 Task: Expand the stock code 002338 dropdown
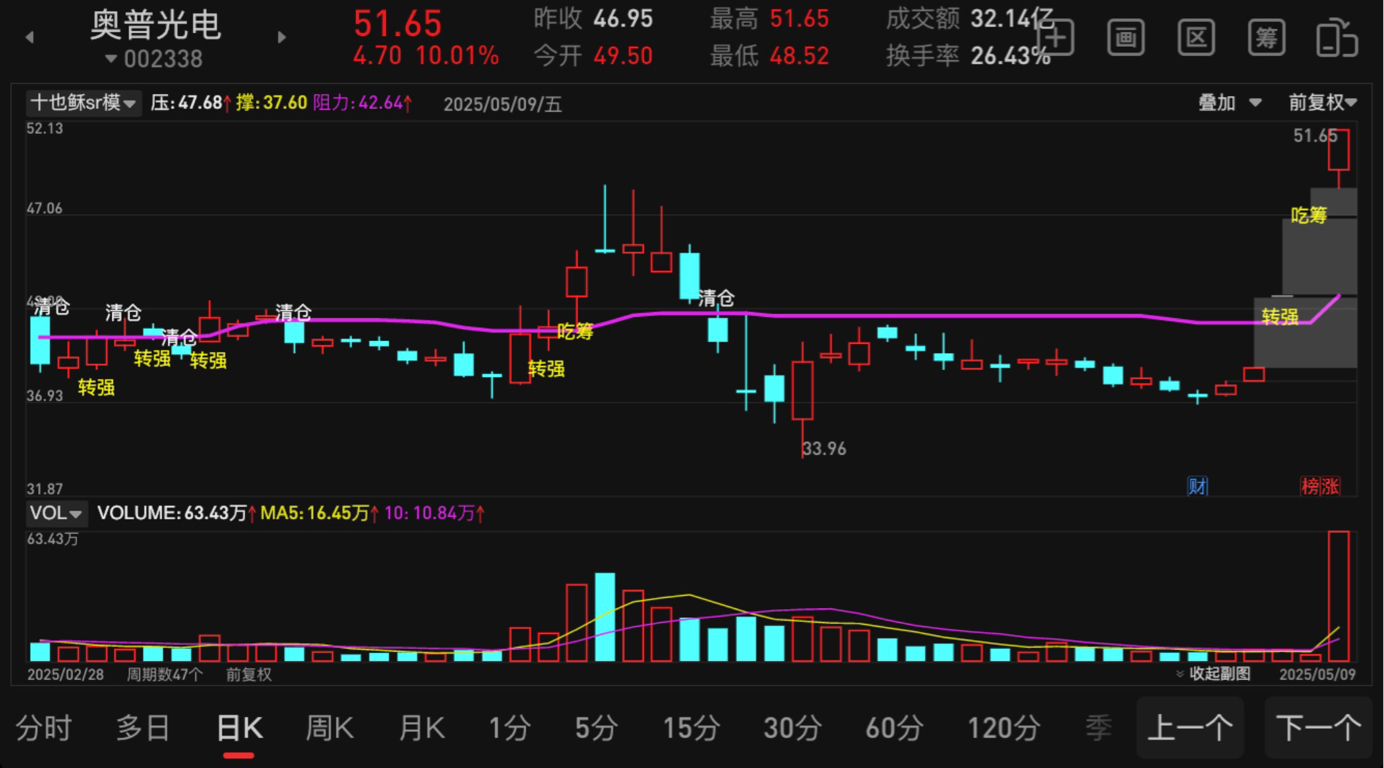coord(153,59)
